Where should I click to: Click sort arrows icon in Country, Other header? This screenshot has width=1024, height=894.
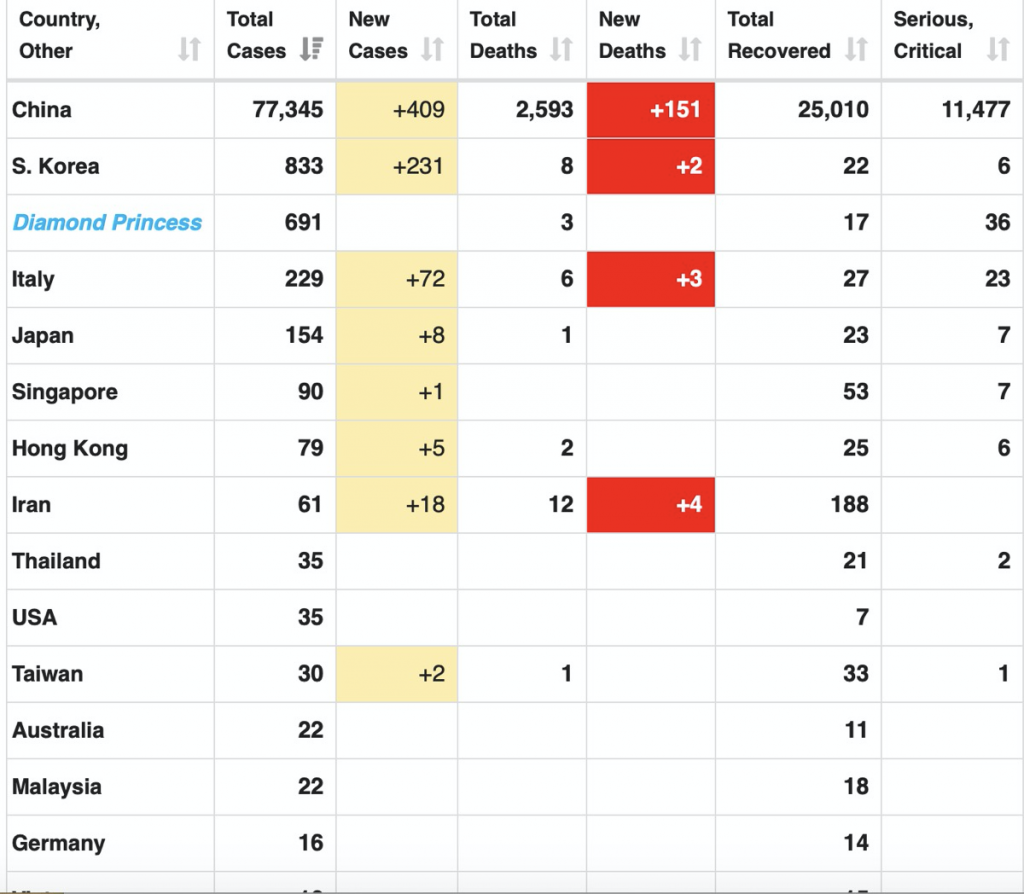point(189,49)
